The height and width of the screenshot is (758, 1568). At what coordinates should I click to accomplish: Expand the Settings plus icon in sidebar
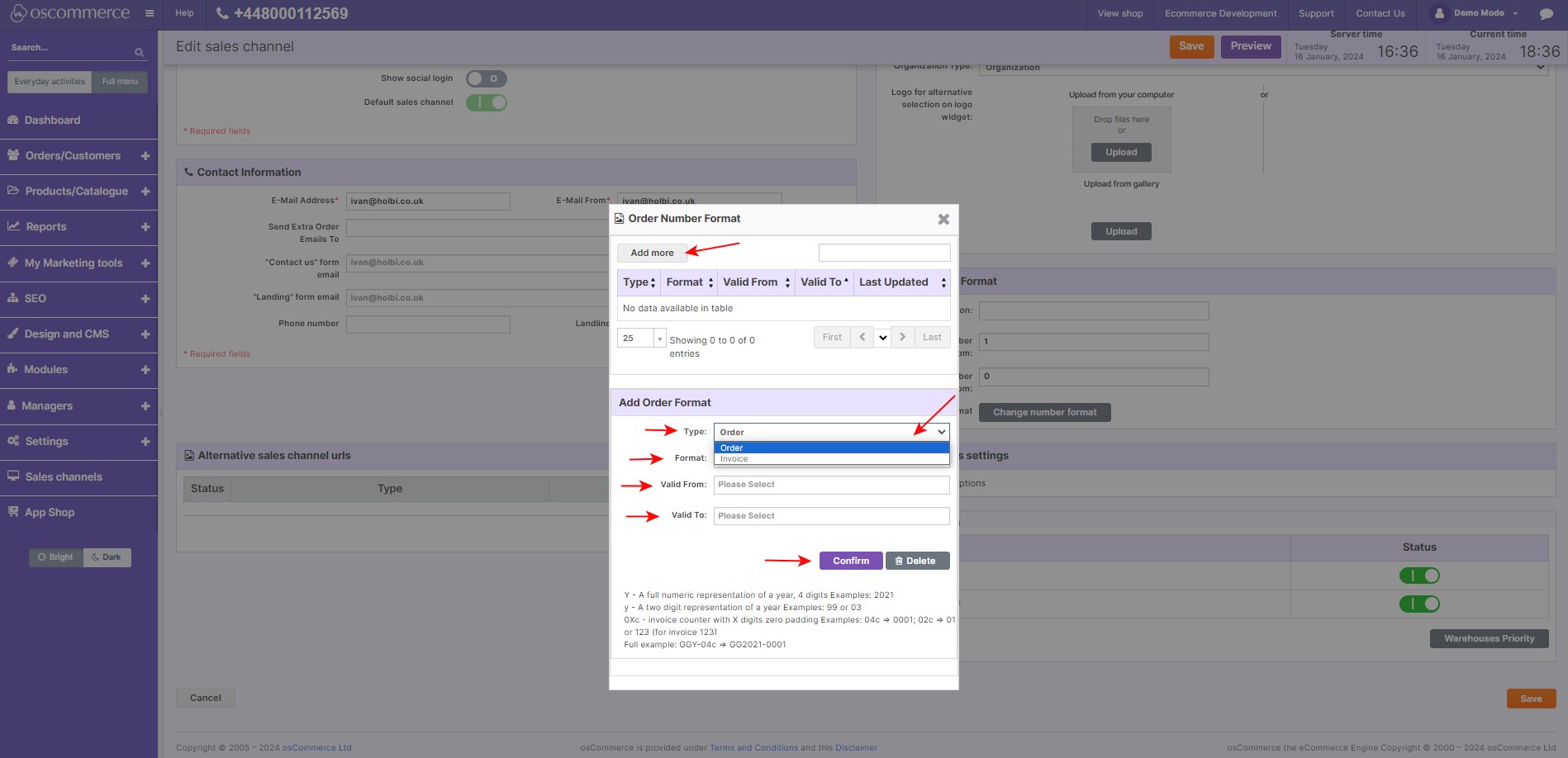tap(145, 442)
